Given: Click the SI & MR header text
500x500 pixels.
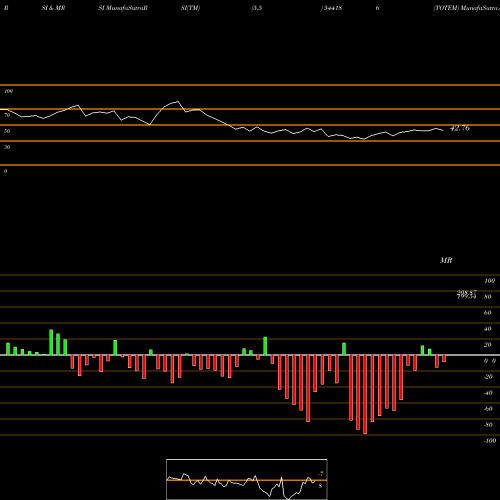Looking at the screenshot, I should (53, 8).
